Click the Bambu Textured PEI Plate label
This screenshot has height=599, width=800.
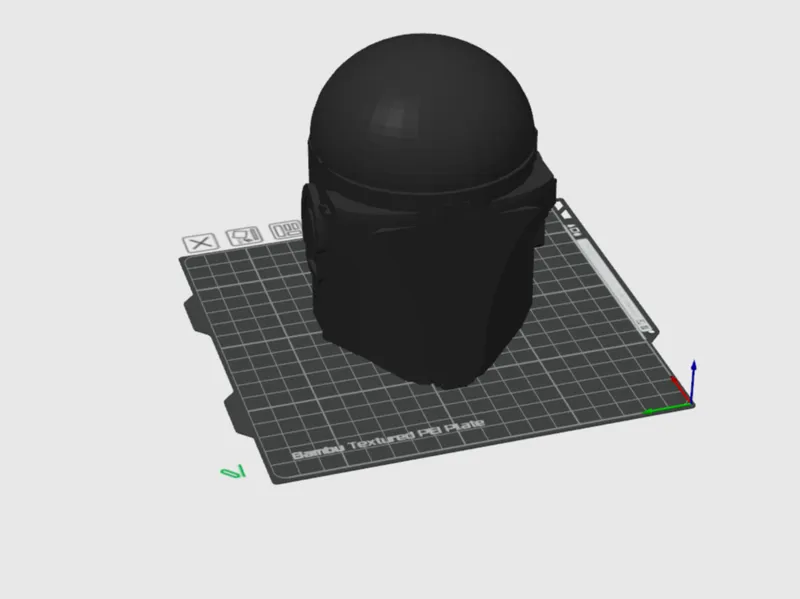pyautogui.click(x=388, y=439)
